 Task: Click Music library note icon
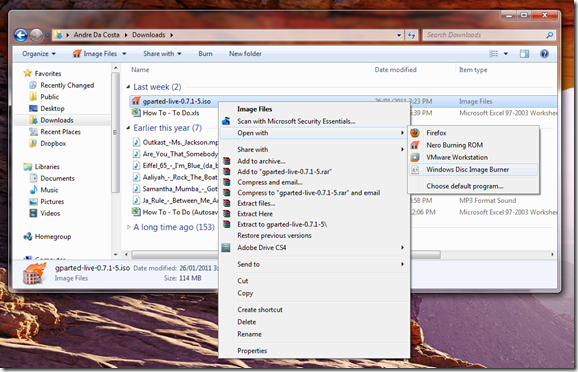(x=33, y=190)
